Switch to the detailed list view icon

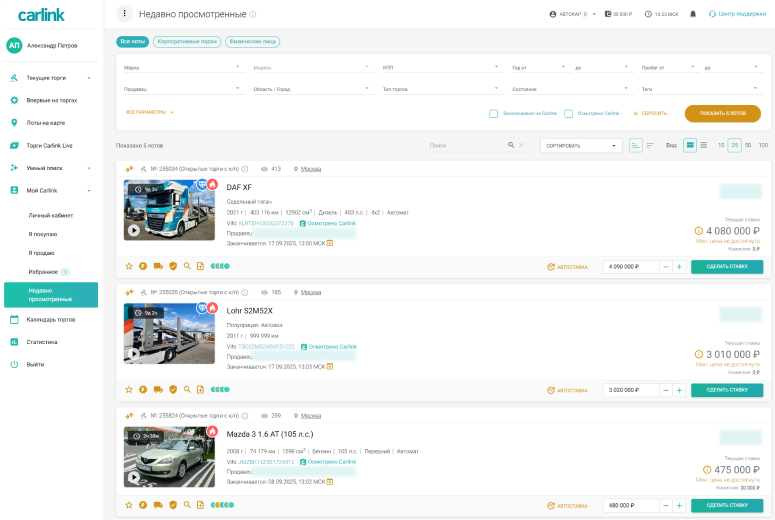[x=690, y=145]
